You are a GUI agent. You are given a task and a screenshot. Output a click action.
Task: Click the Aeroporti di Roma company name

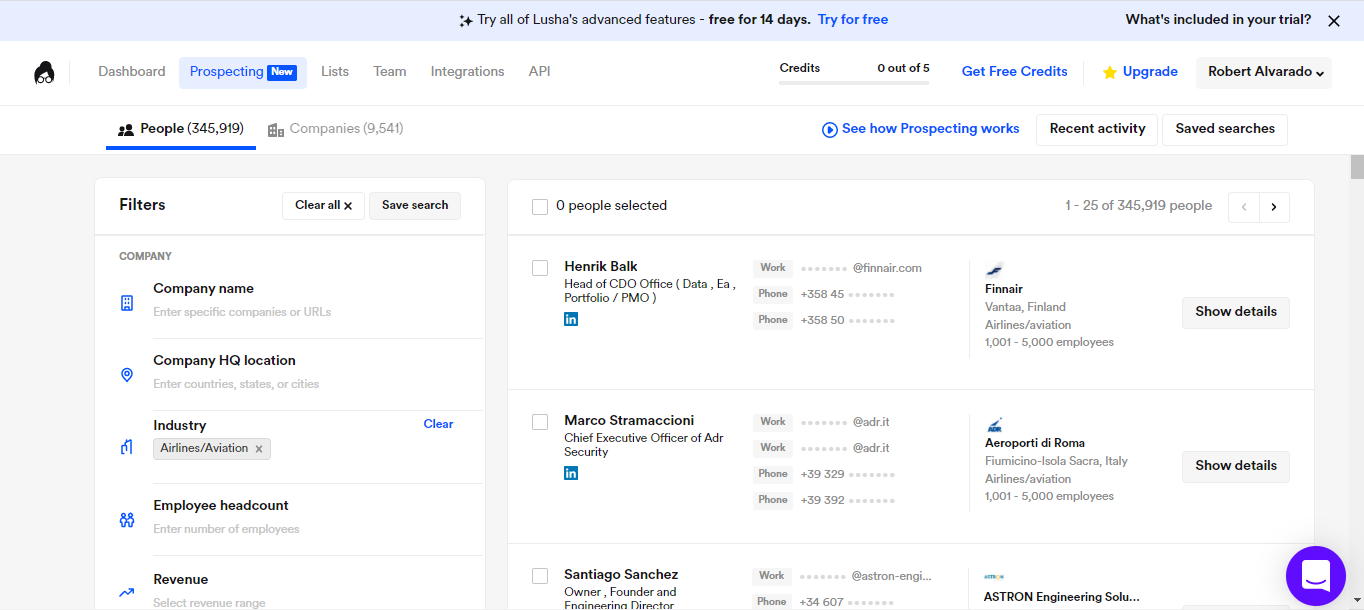1035,443
